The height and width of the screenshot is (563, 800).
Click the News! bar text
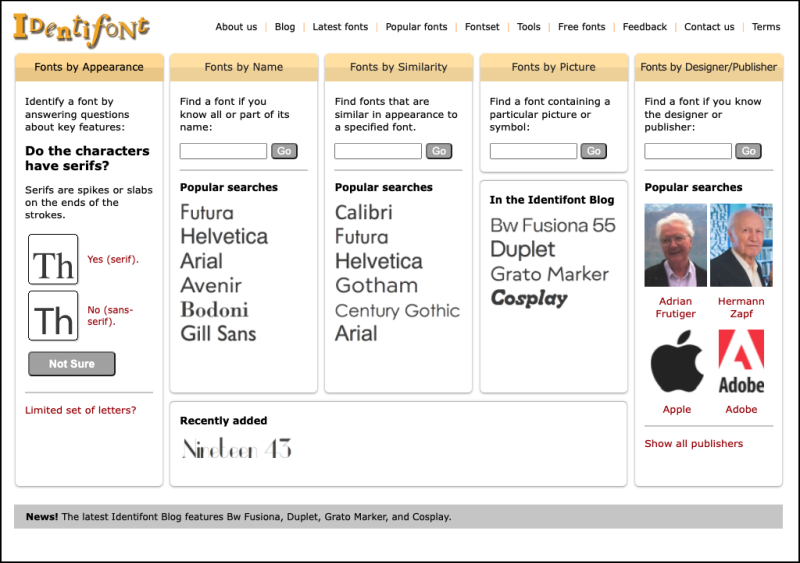pos(238,517)
